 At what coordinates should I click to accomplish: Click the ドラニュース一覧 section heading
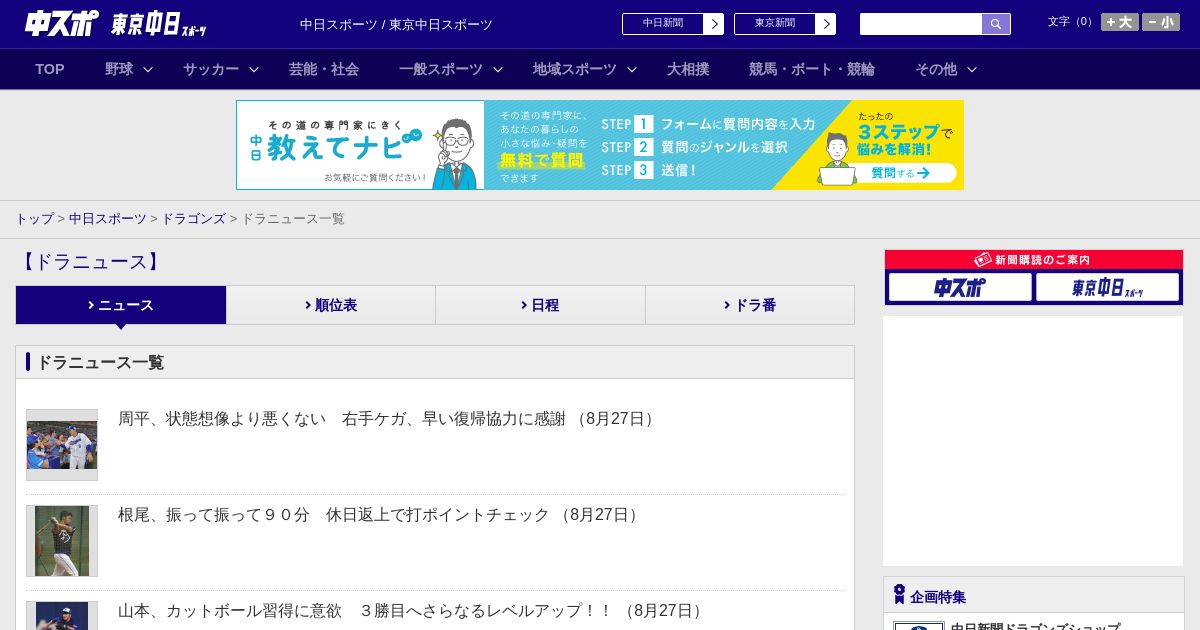[100, 362]
